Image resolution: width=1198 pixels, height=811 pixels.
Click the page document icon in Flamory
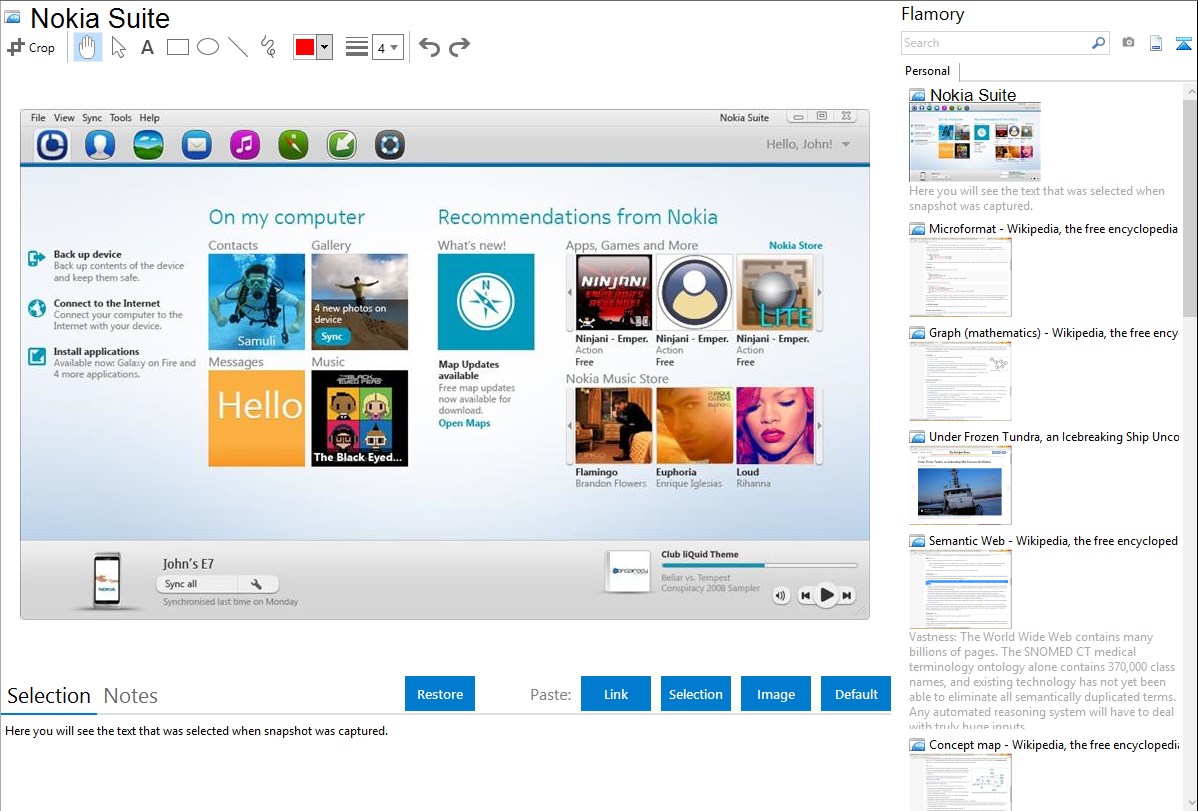pyautogui.click(x=1156, y=44)
